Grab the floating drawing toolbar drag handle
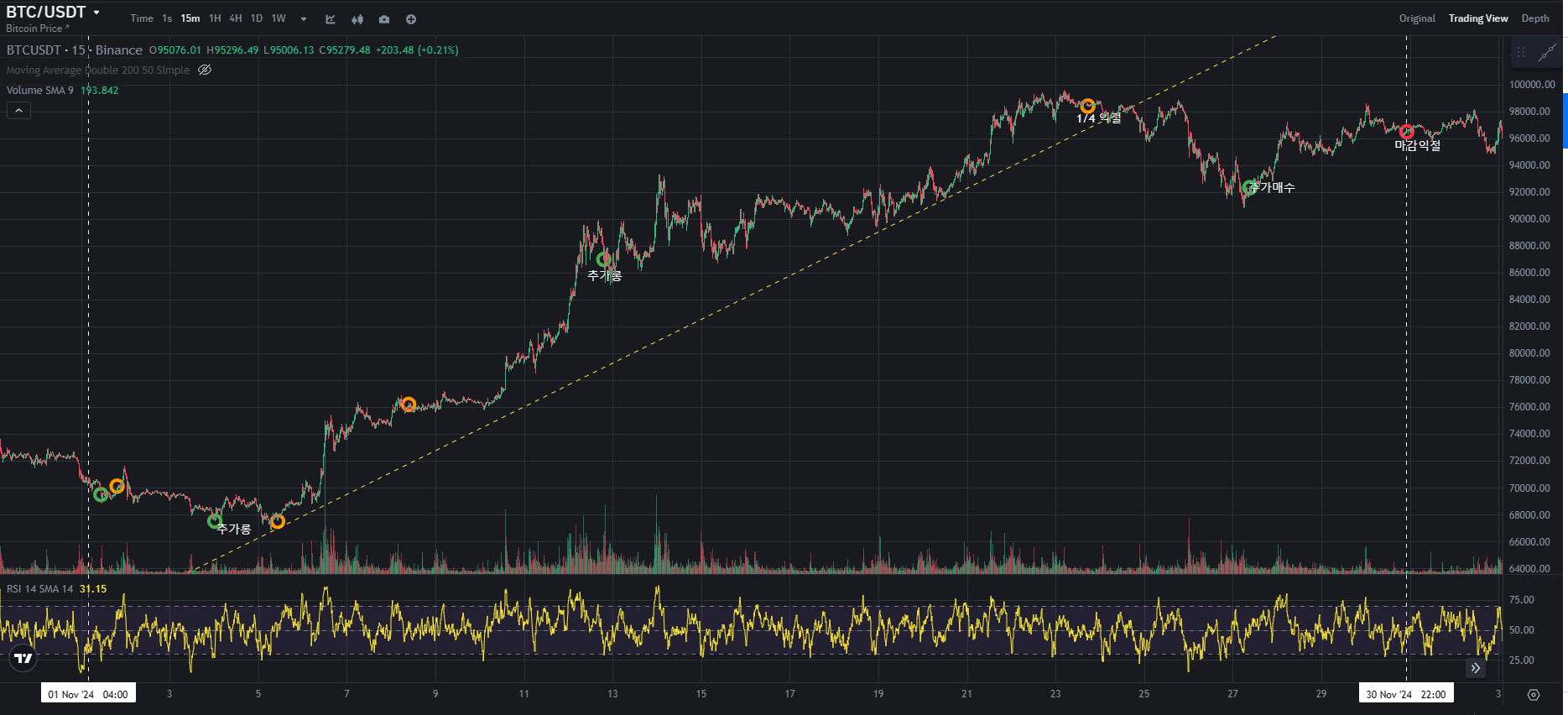This screenshot has height=715, width=1568. [x=1521, y=52]
